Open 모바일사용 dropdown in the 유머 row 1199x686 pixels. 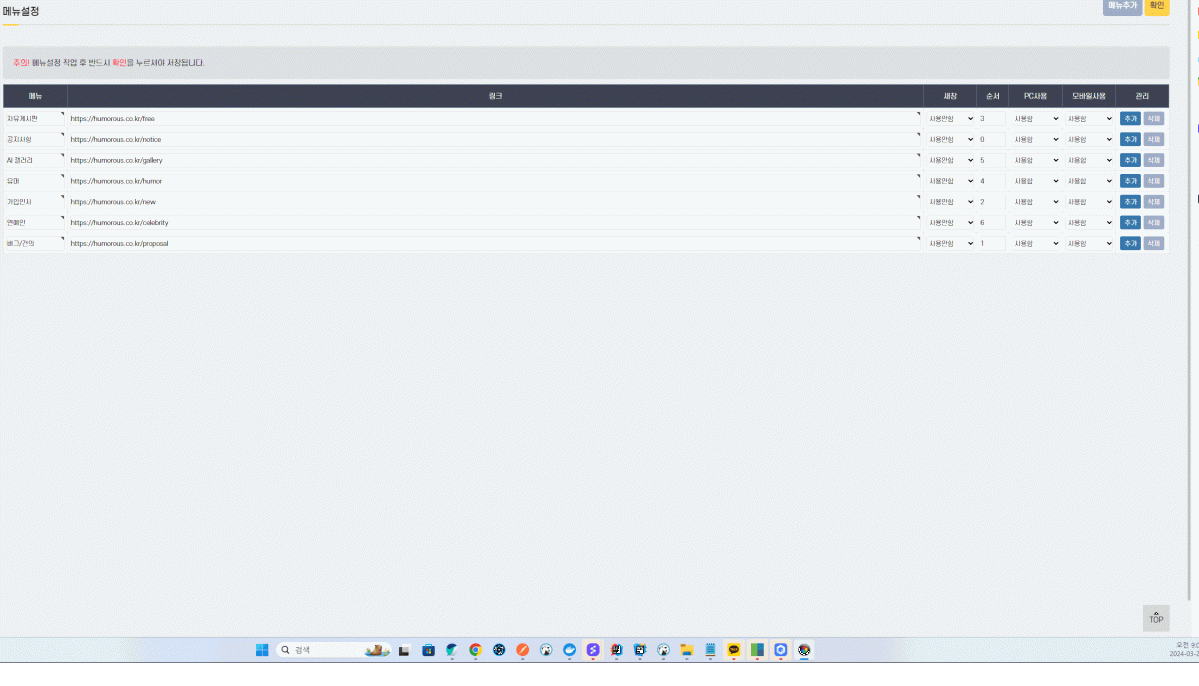[x=1090, y=180]
